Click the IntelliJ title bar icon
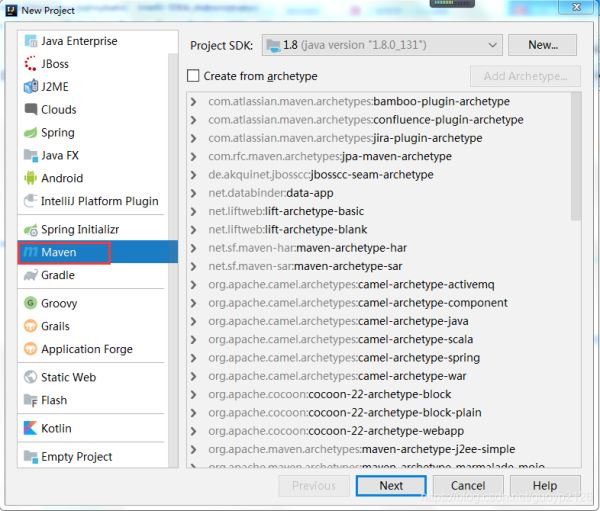This screenshot has height=511, width=600. pos(11,10)
